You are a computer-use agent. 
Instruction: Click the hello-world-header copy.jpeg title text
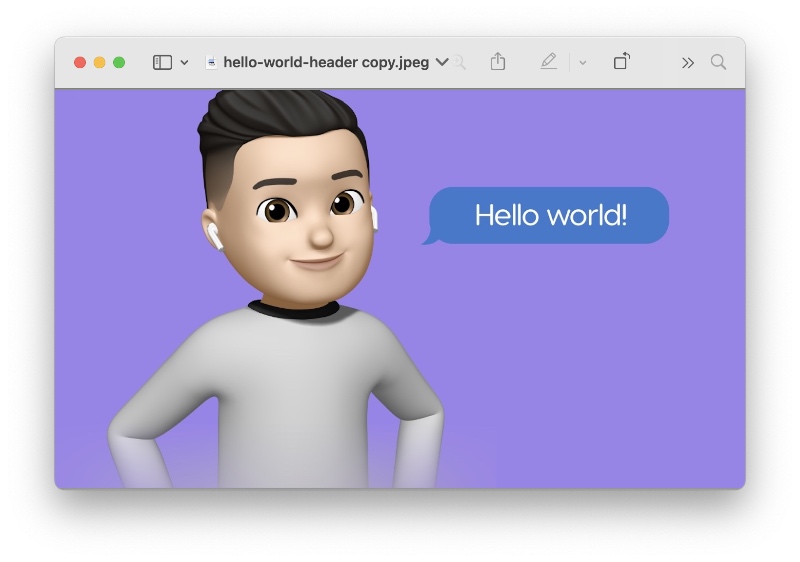point(326,62)
